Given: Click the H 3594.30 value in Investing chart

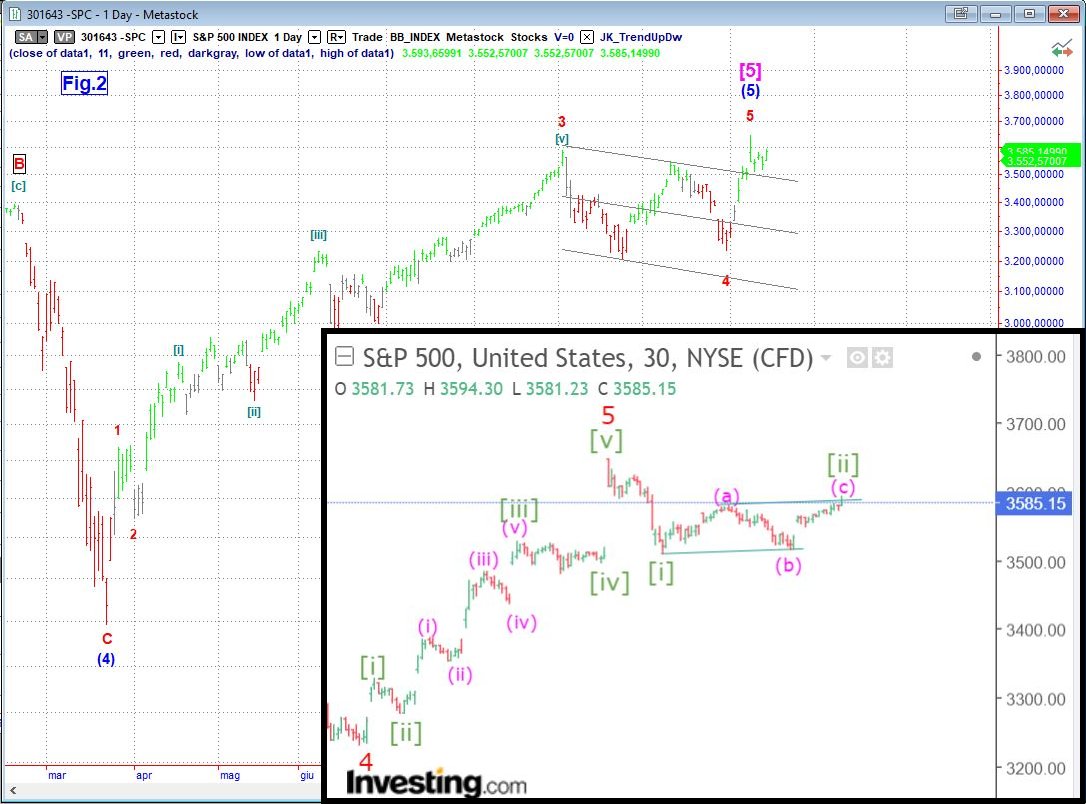Looking at the screenshot, I should tap(463, 389).
